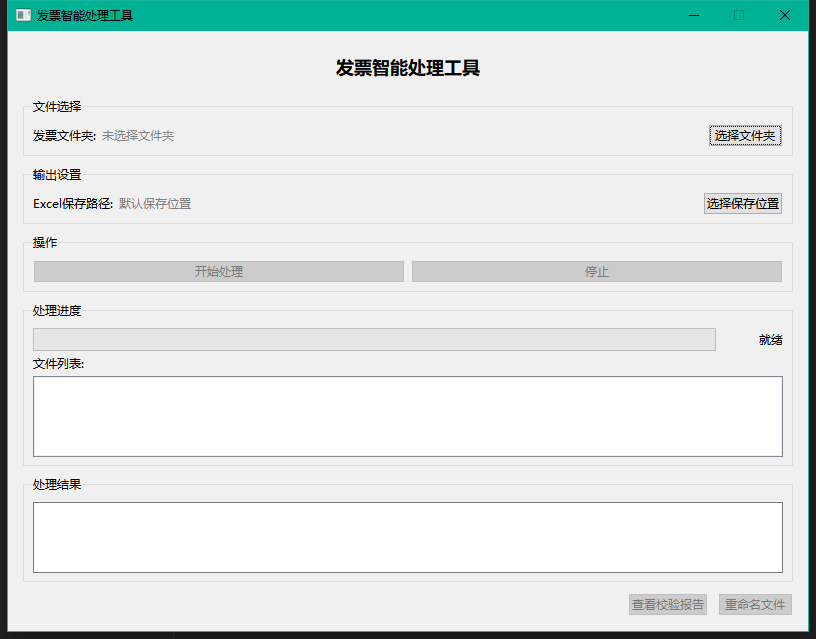Maximize the application window
The width and height of the screenshot is (816, 639).
(739, 16)
